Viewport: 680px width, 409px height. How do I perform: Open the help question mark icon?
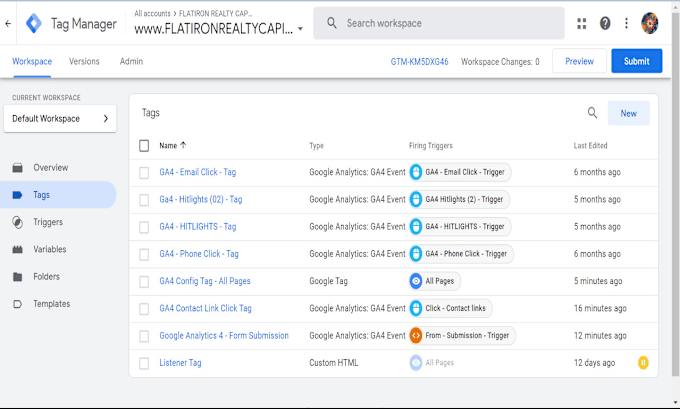tap(605, 23)
